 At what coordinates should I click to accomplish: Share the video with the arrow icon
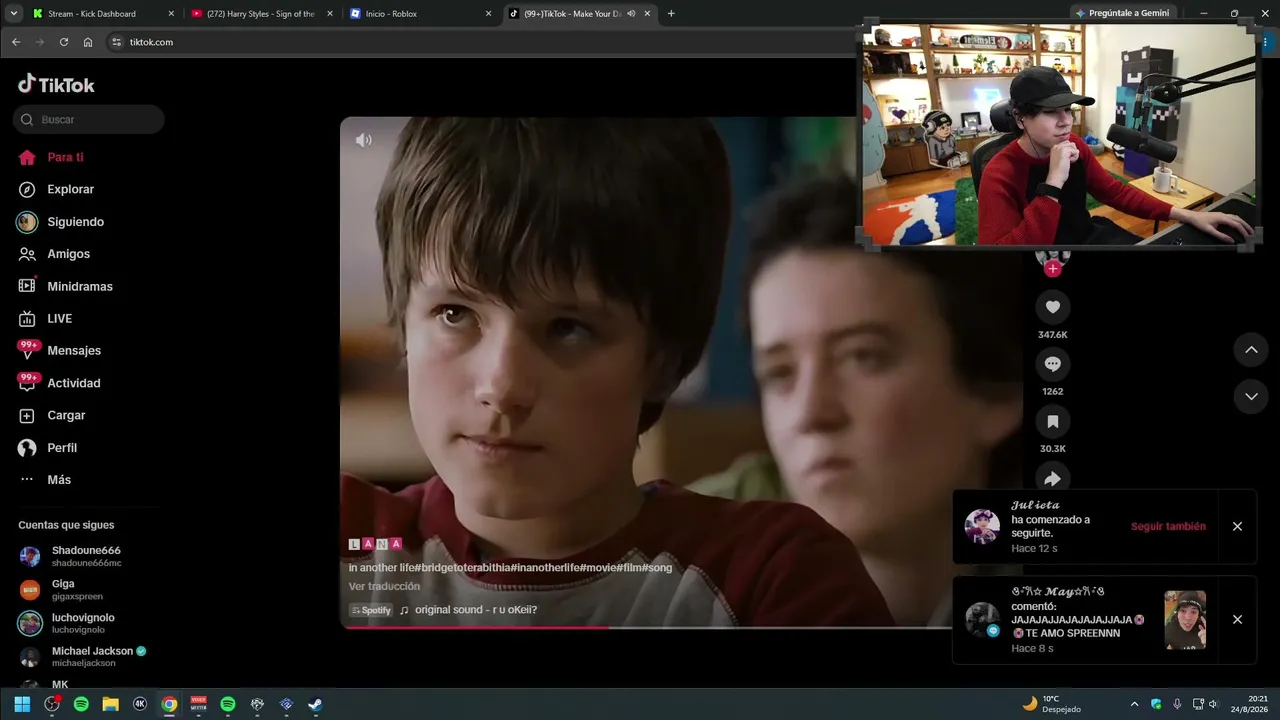[1052, 479]
